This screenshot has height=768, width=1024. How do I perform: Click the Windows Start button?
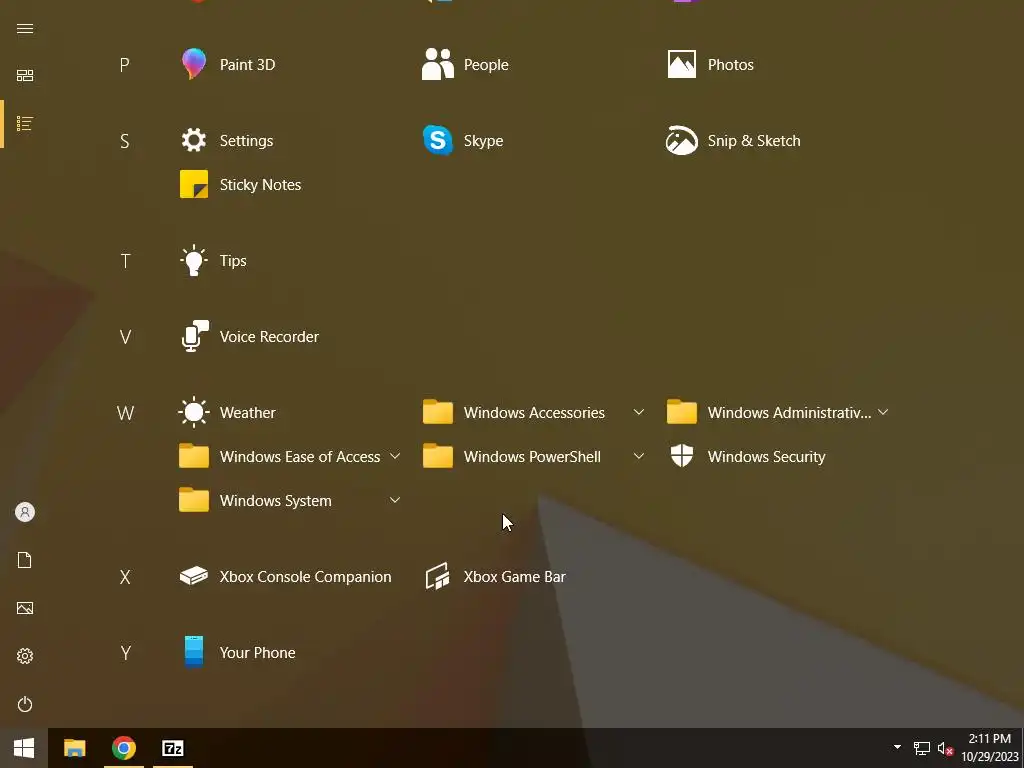pyautogui.click(x=24, y=748)
